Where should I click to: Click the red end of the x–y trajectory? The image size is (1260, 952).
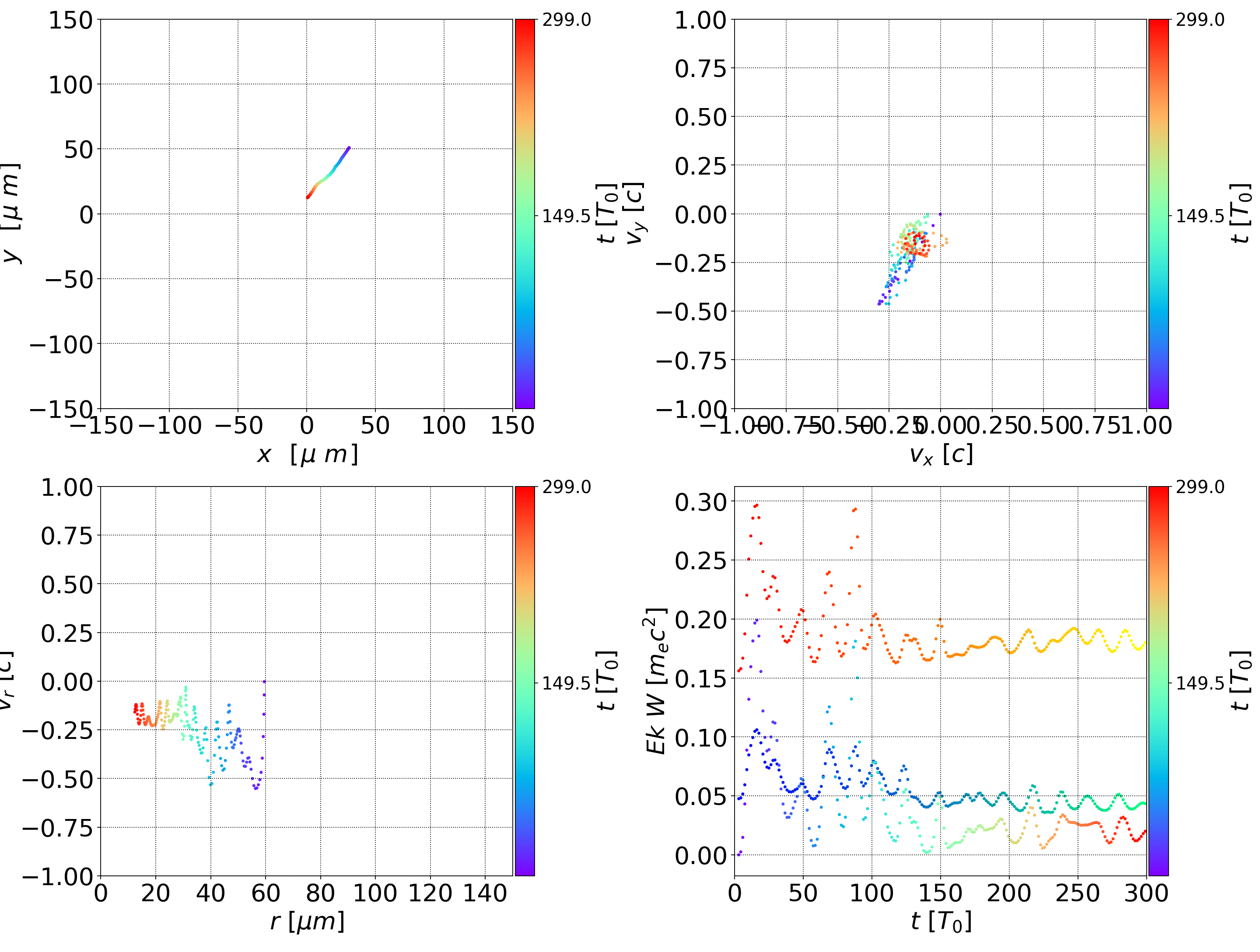click(x=308, y=197)
